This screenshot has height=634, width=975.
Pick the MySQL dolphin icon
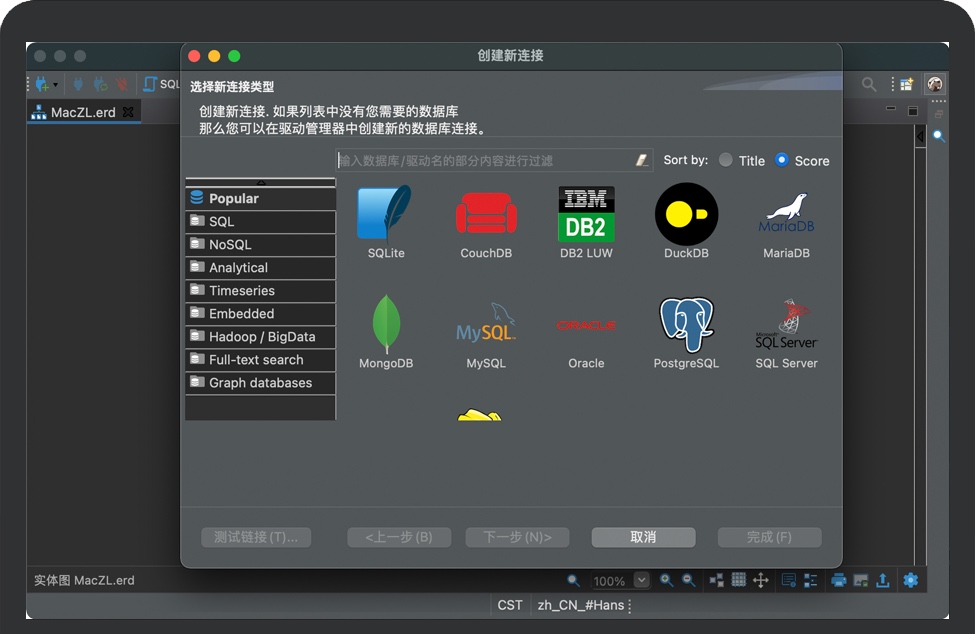(x=486, y=323)
